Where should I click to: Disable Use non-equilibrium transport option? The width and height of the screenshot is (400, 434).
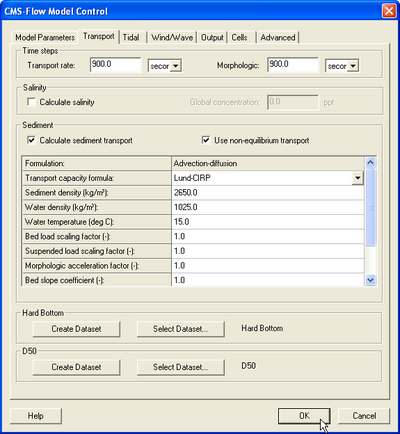[x=206, y=140]
